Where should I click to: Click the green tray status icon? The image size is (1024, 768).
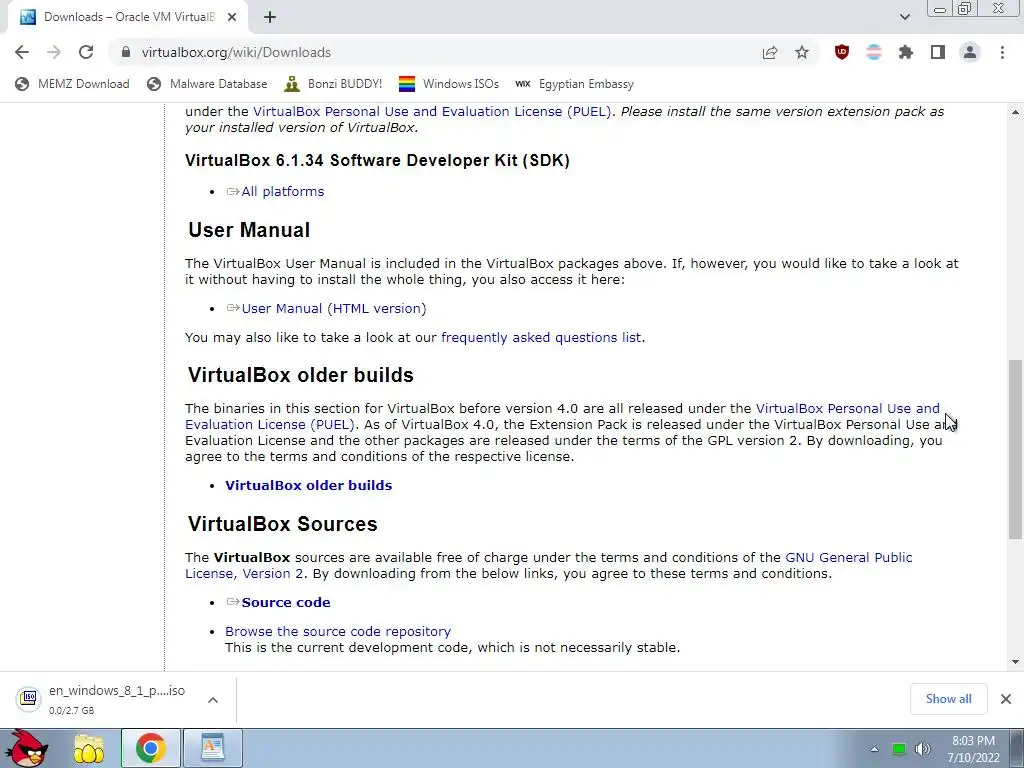pyautogui.click(x=899, y=749)
